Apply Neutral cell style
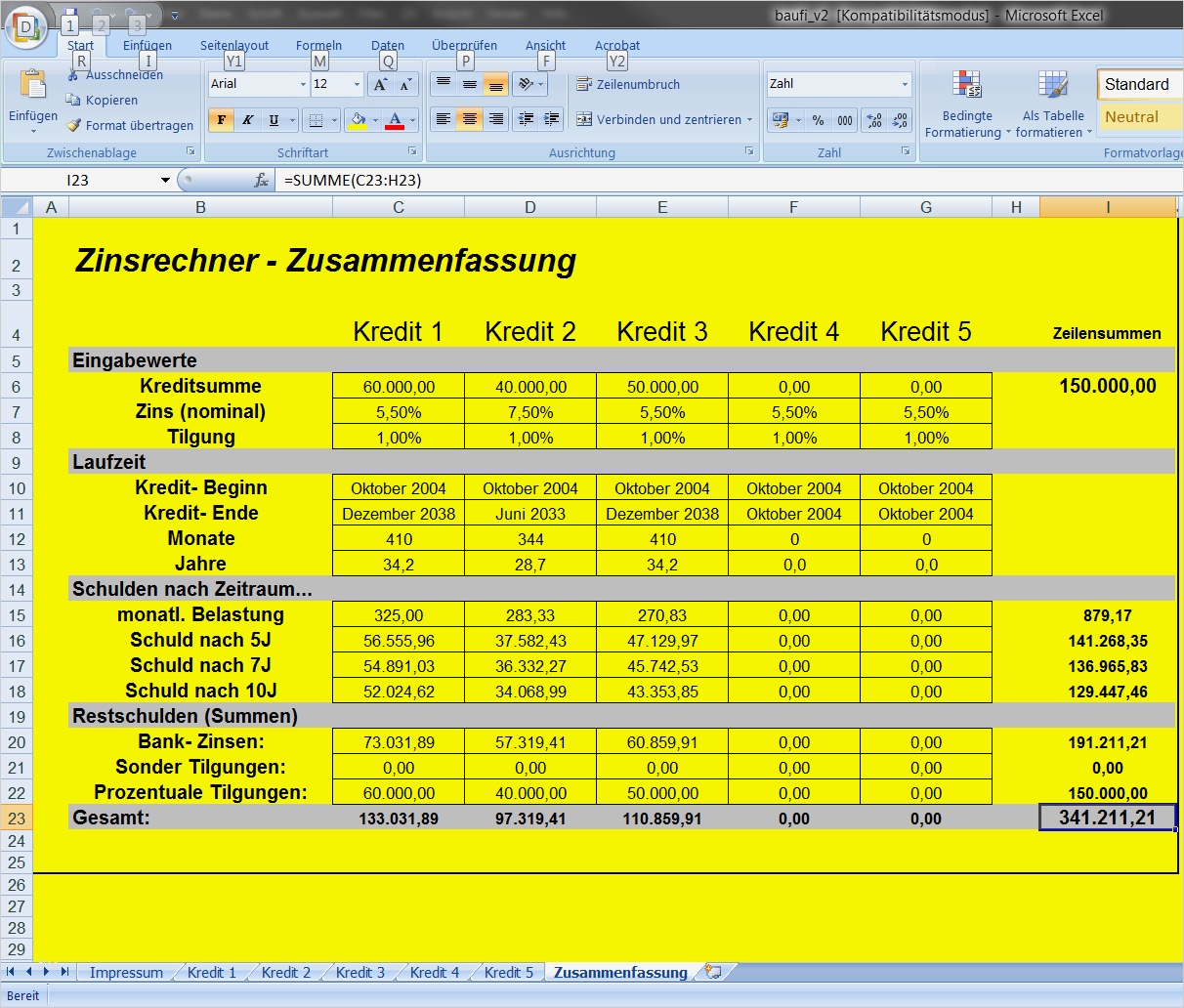 [1139, 117]
